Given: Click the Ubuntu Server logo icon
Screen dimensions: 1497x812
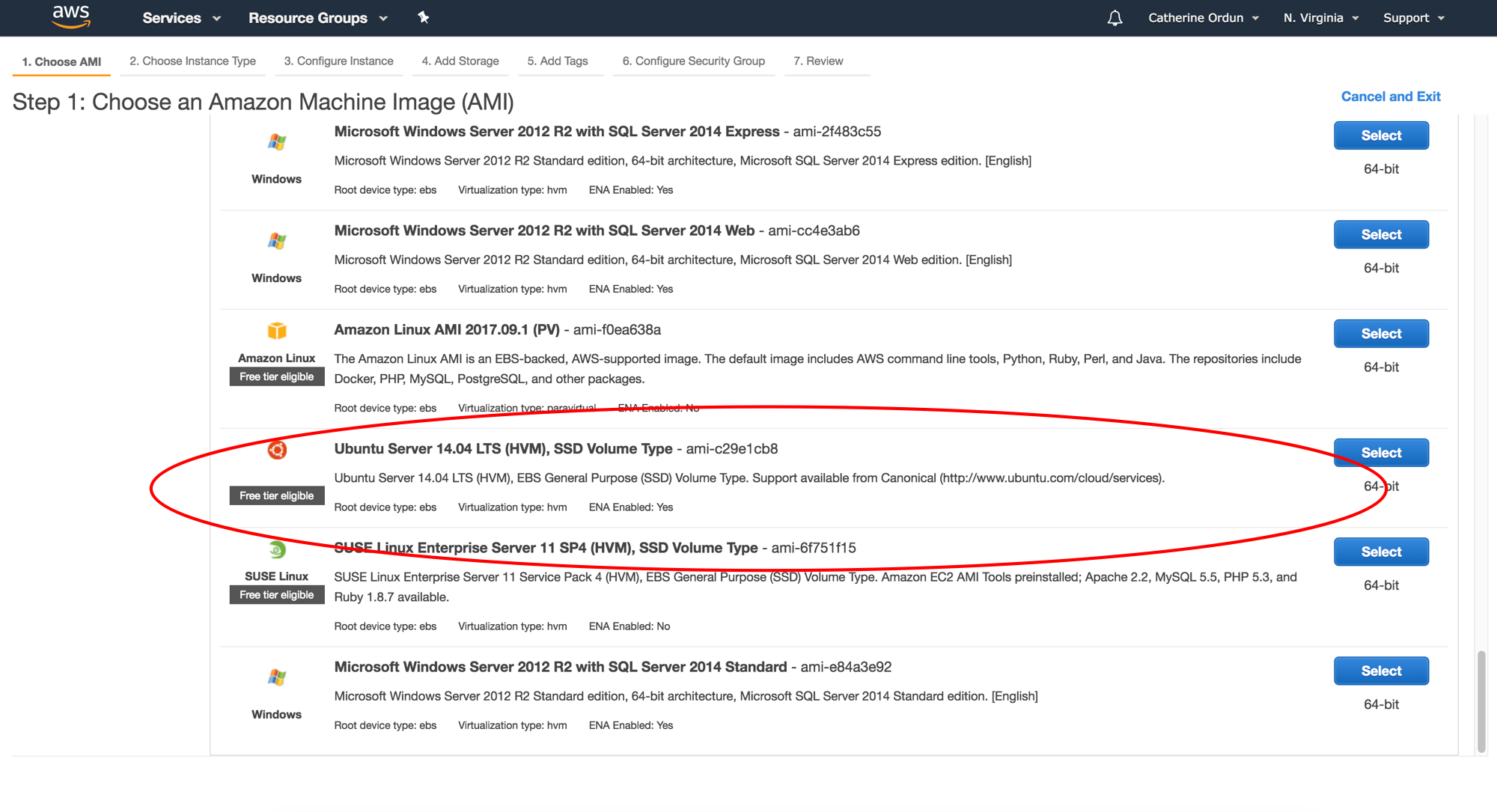Looking at the screenshot, I should coord(277,450).
